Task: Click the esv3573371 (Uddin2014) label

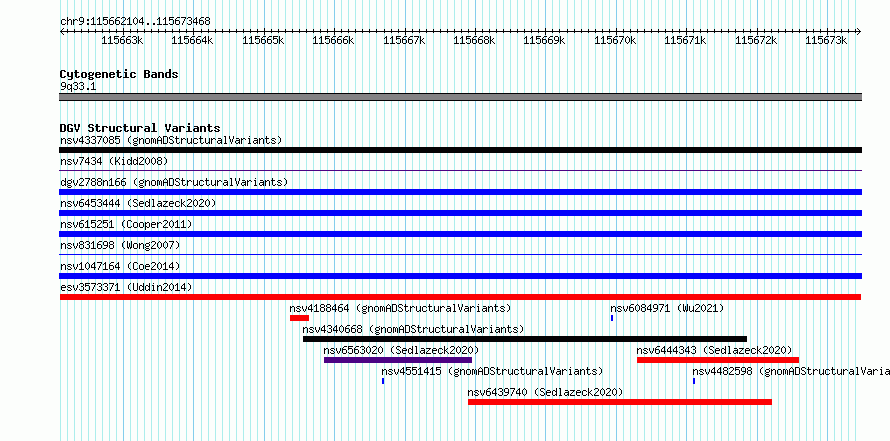Action: (126, 287)
